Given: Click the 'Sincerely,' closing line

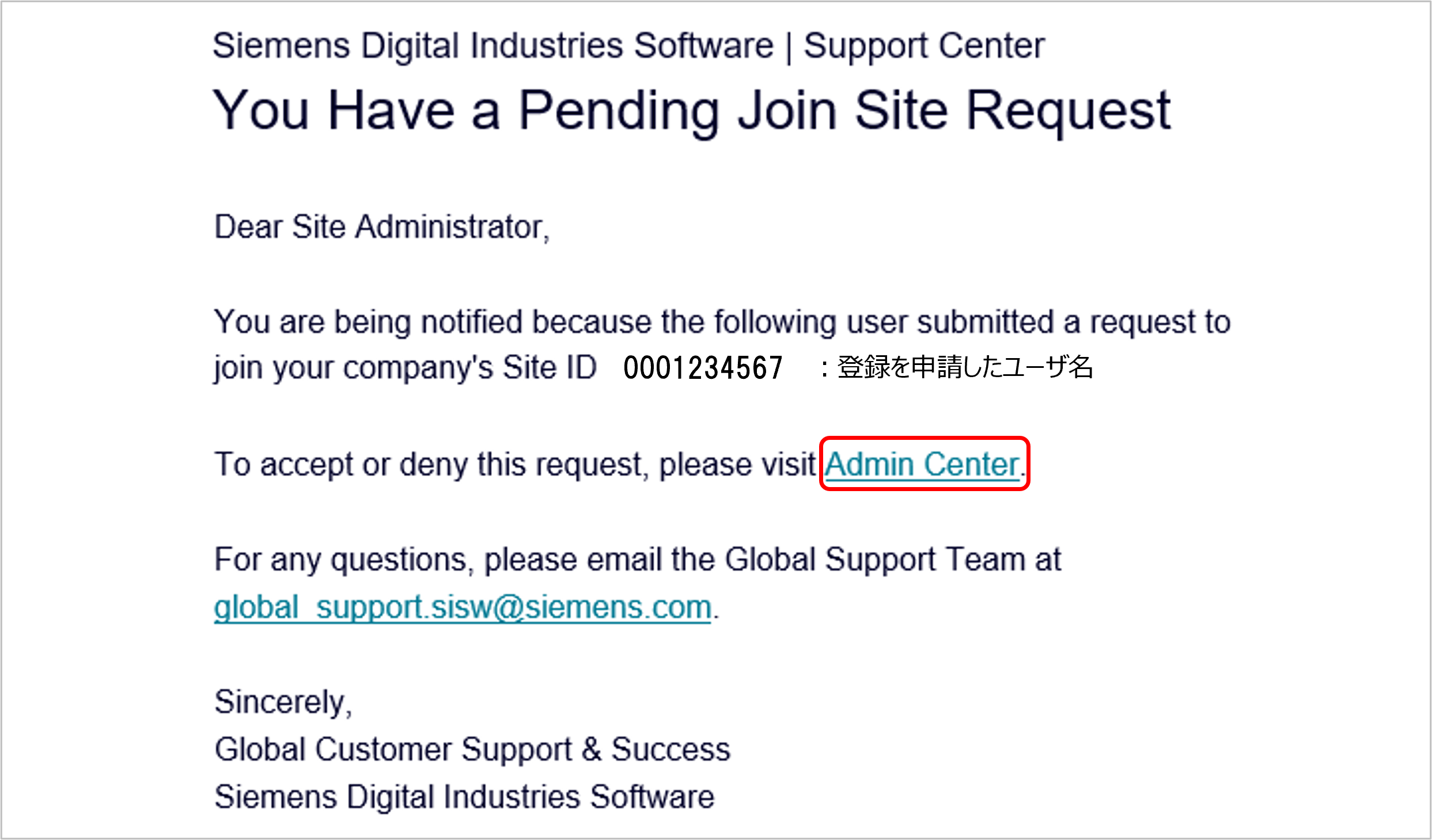Looking at the screenshot, I should click(x=283, y=702).
